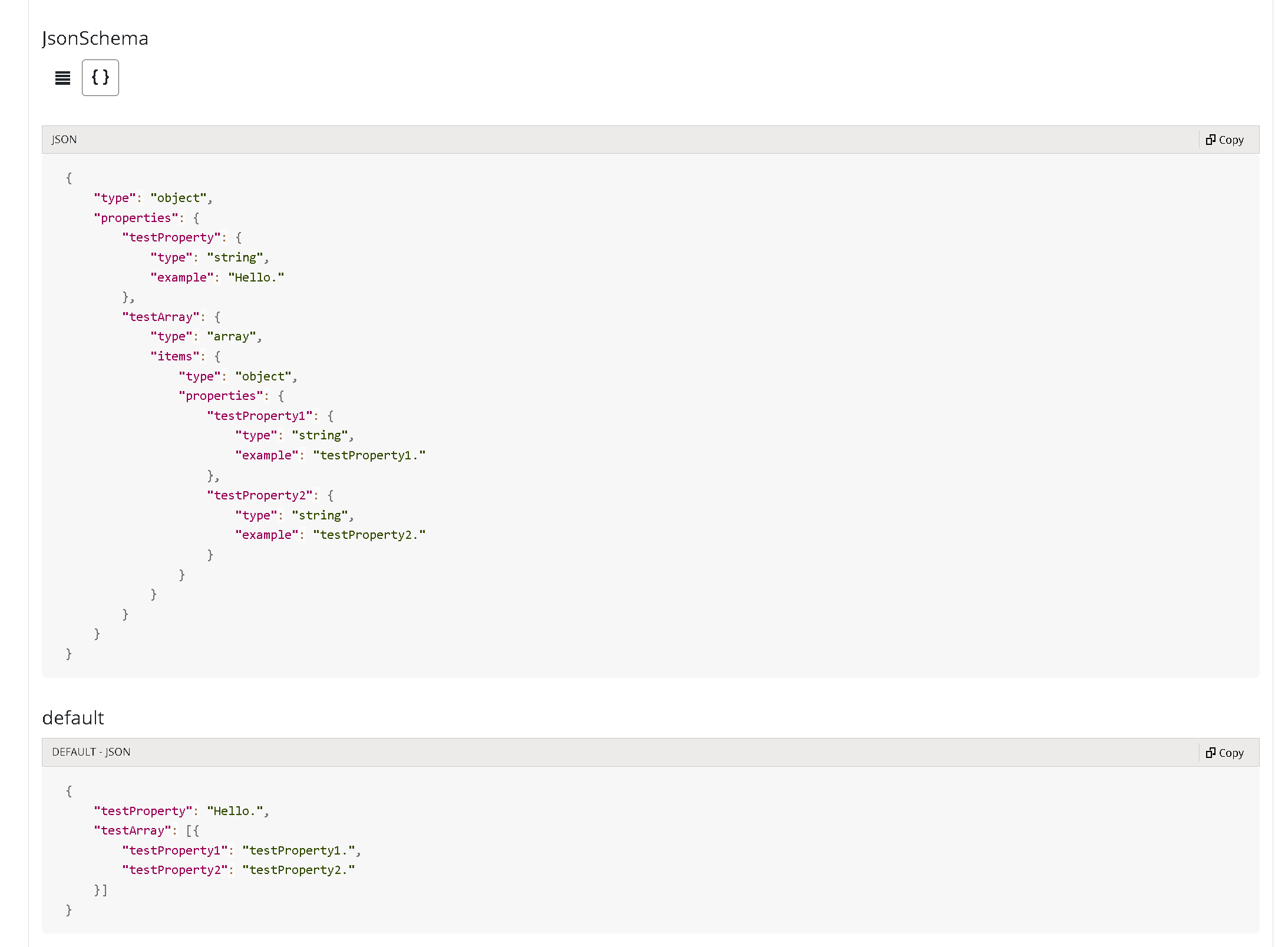Click "testProperty1." example value in schema

point(369,455)
